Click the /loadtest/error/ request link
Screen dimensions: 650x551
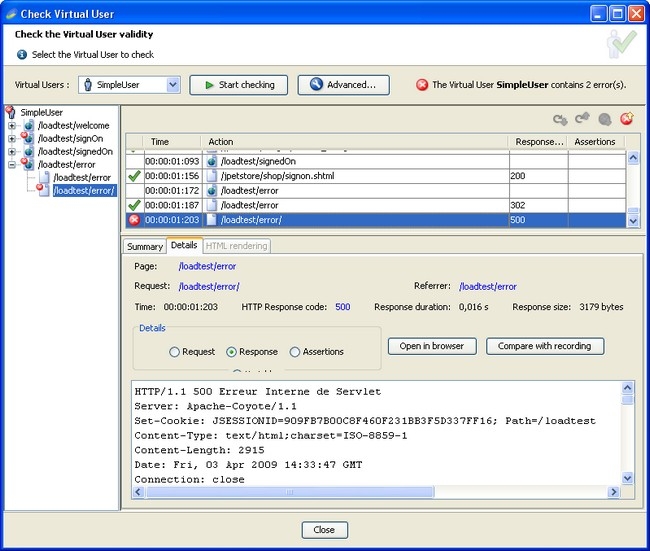point(207,286)
